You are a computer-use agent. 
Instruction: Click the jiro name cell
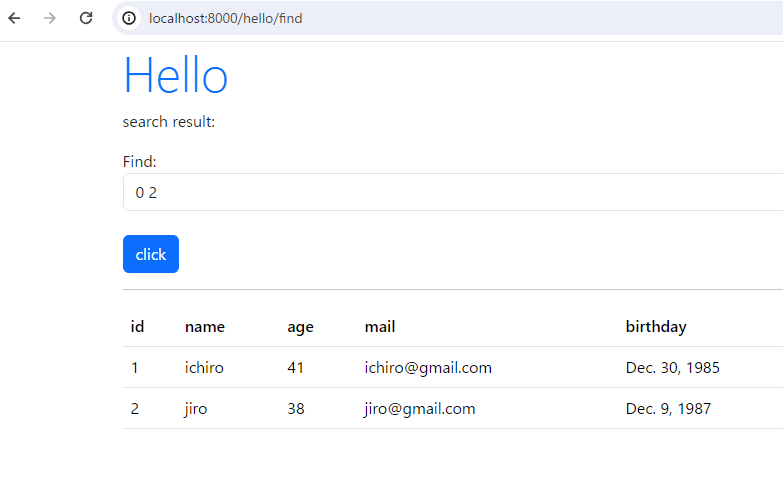point(196,409)
